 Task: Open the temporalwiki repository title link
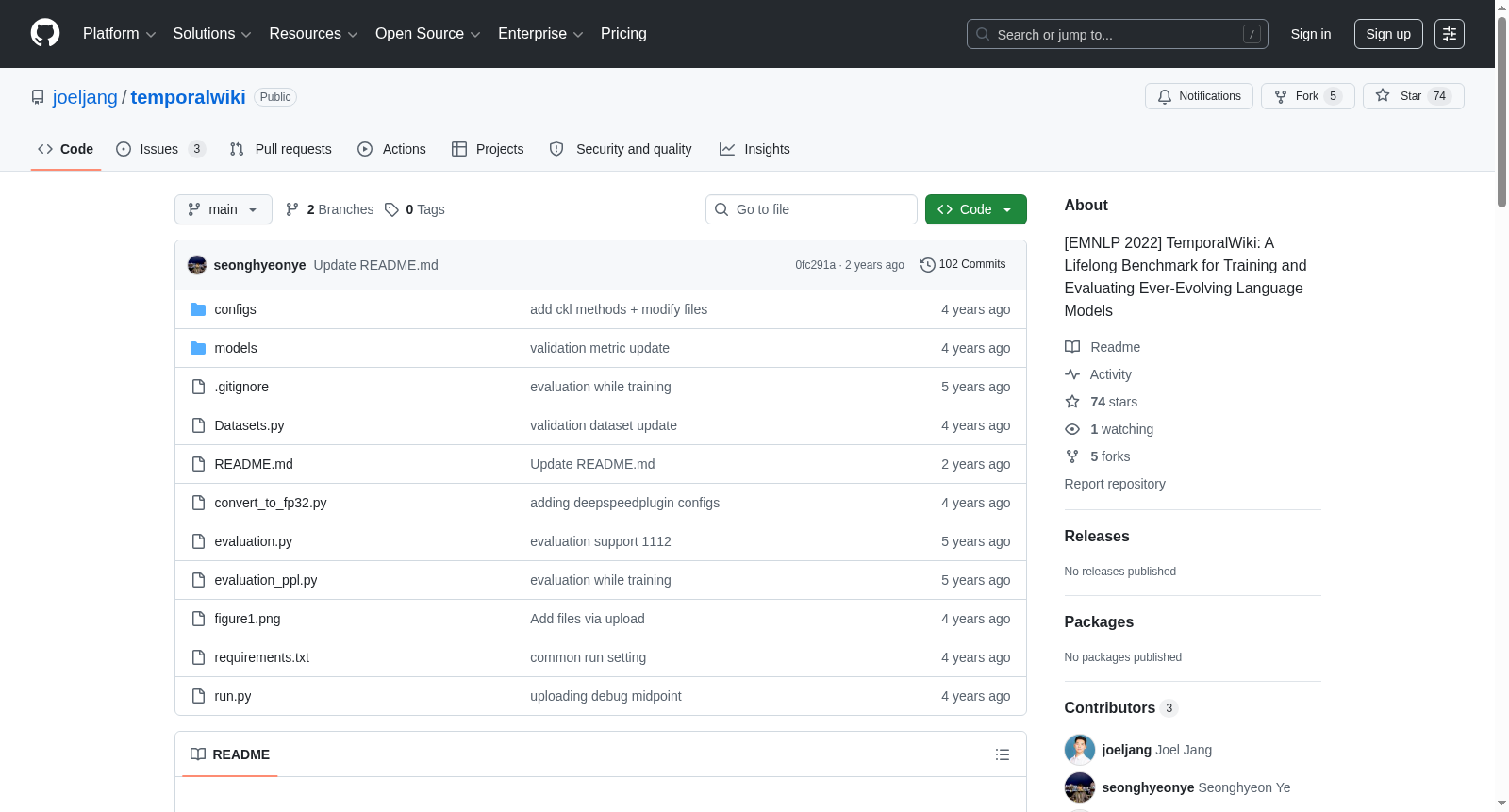[x=188, y=97]
